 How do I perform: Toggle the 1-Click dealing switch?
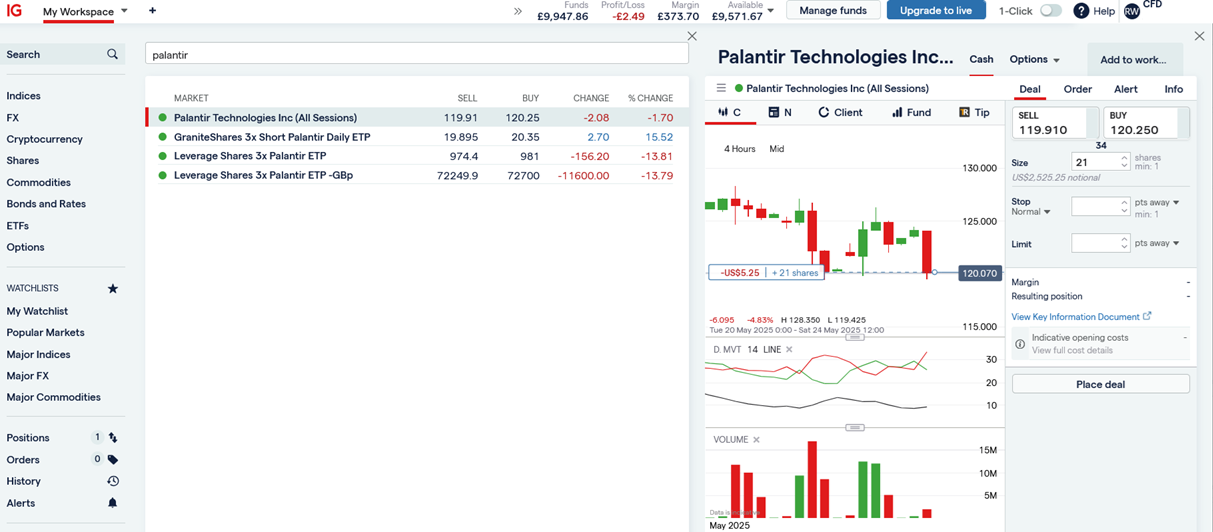coord(1050,11)
